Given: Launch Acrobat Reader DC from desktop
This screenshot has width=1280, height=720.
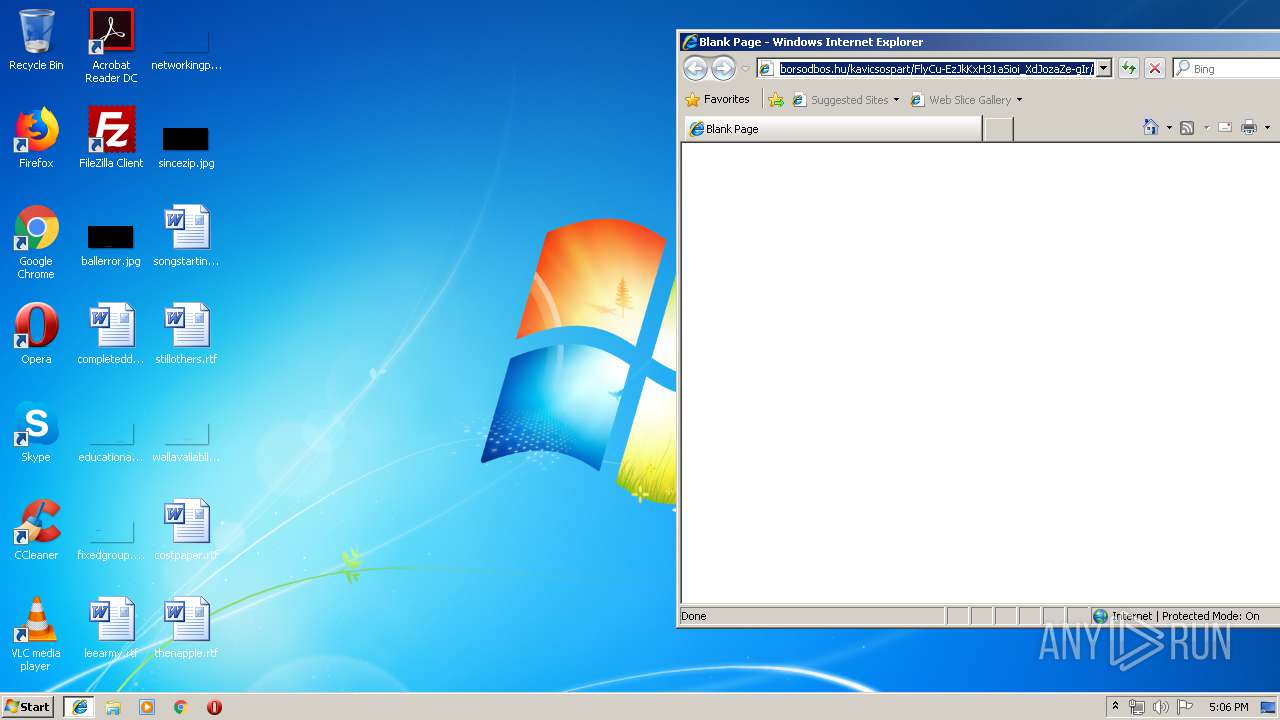Looking at the screenshot, I should click(x=111, y=45).
